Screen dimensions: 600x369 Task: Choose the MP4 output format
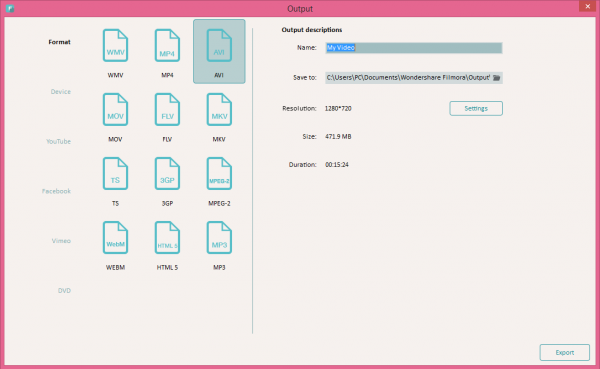point(167,46)
